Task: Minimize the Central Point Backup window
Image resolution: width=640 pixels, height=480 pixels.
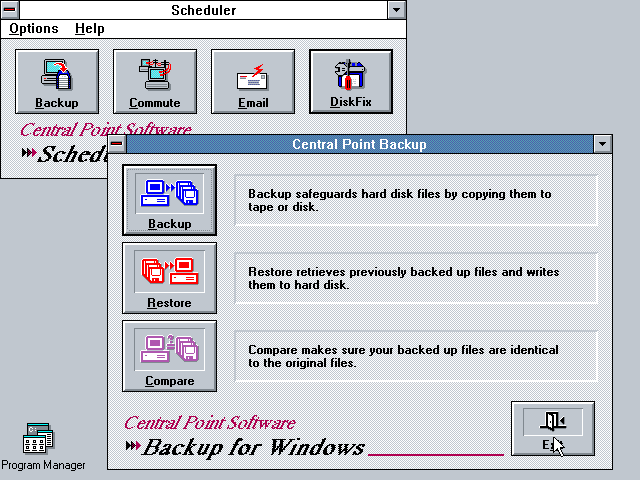Action: point(602,144)
